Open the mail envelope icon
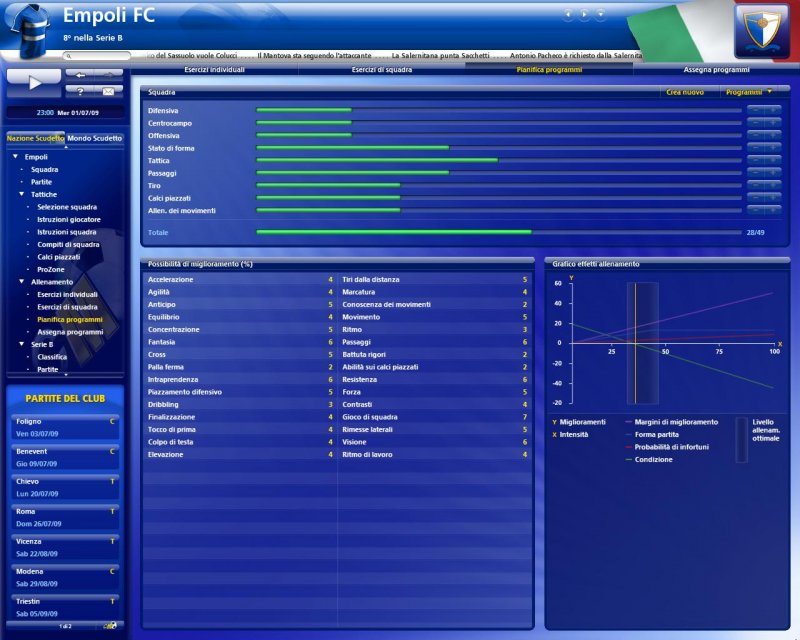Image resolution: width=800 pixels, height=640 pixels. pyautogui.click(x=107, y=91)
